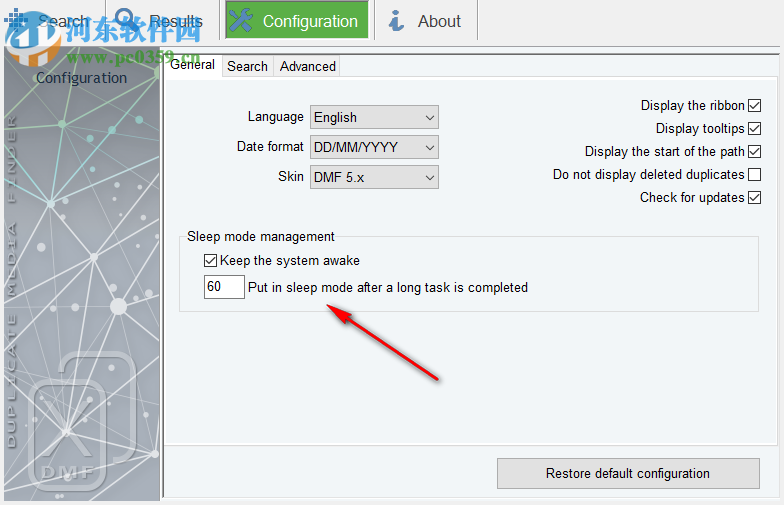Open the Language dropdown

[374, 118]
